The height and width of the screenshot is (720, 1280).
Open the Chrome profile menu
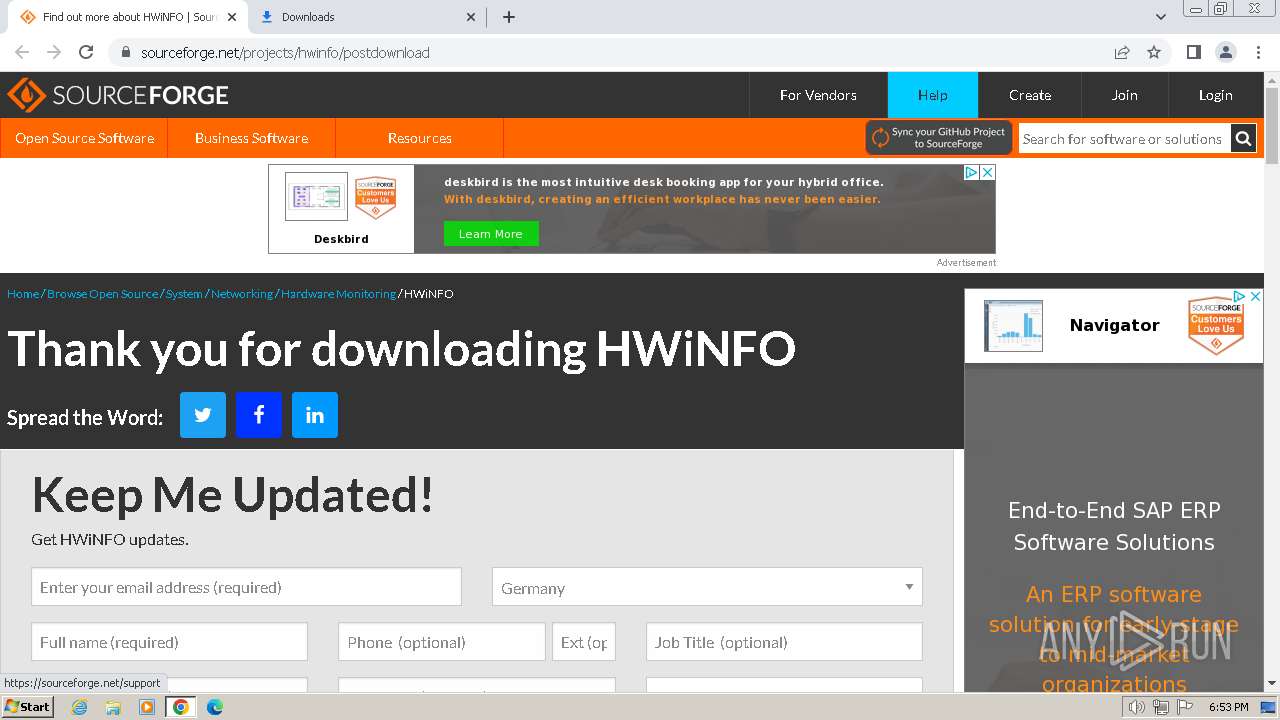click(x=1225, y=52)
